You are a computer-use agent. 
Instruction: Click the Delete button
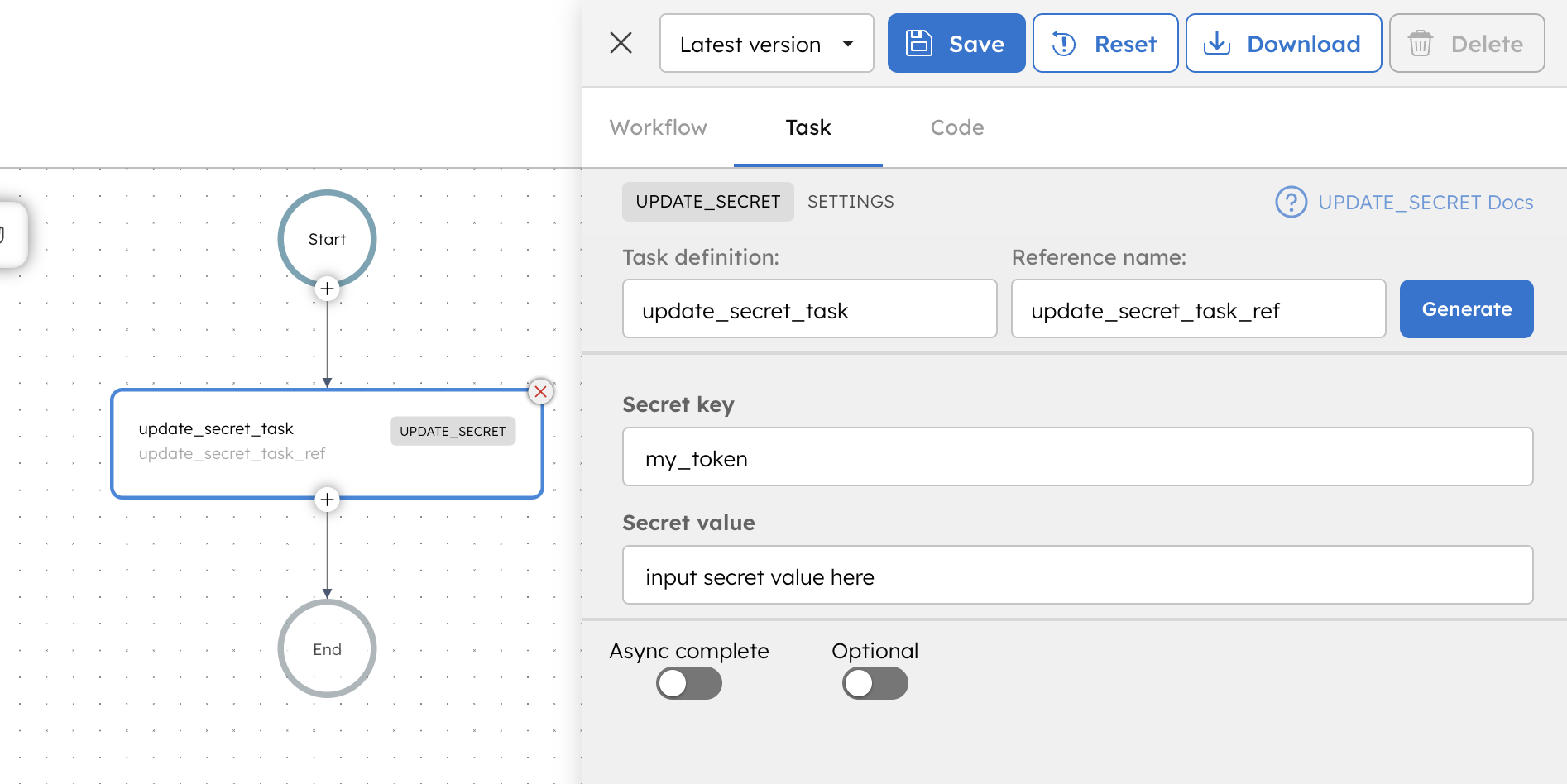click(1466, 43)
